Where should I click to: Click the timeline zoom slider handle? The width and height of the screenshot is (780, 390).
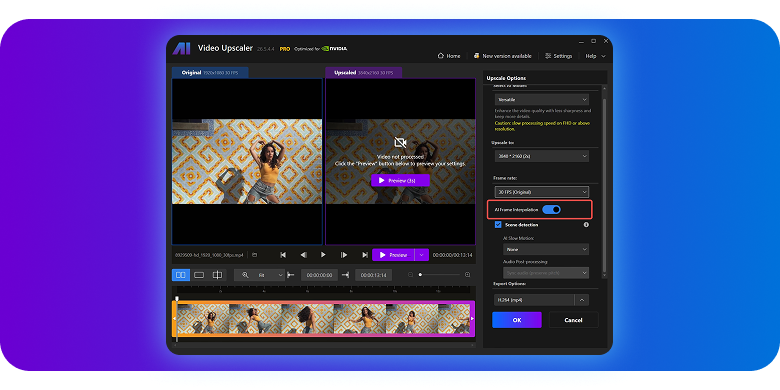click(420, 275)
